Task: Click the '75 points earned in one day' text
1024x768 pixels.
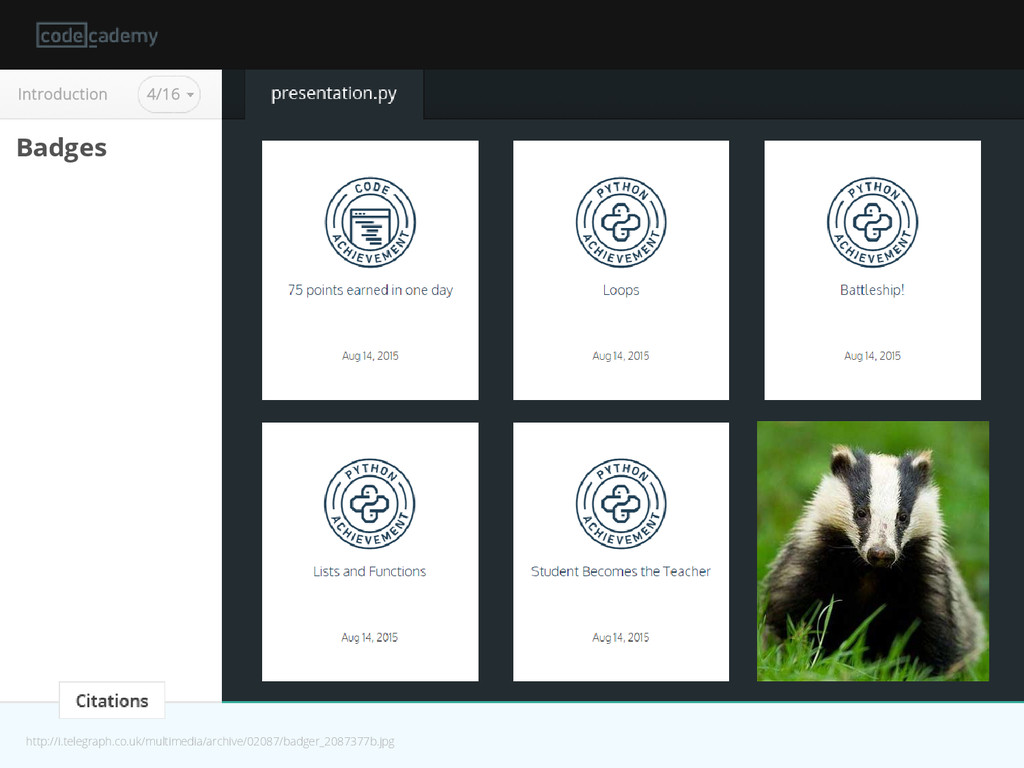Action: pyautogui.click(x=370, y=290)
